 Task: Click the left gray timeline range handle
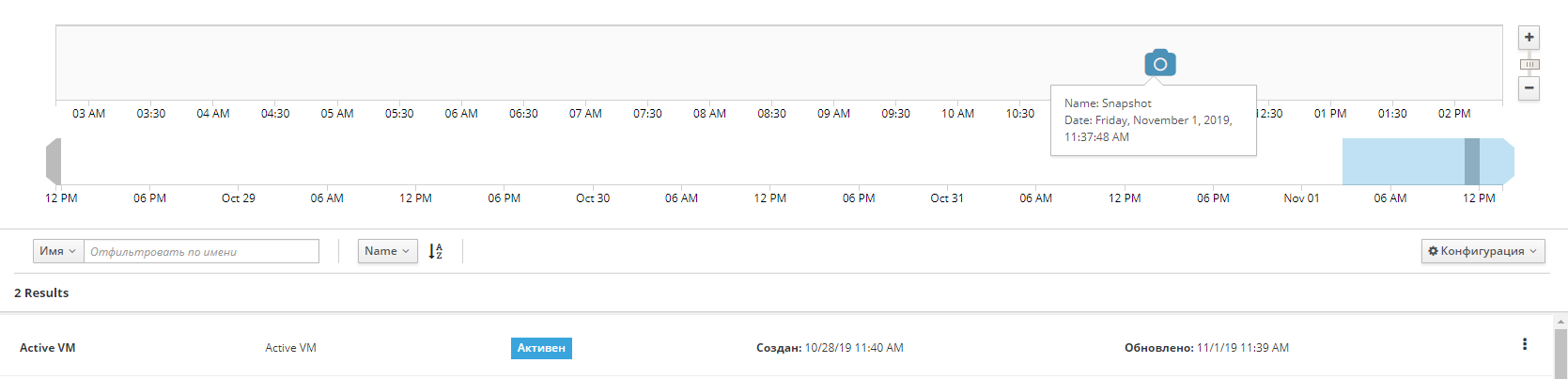point(54,161)
